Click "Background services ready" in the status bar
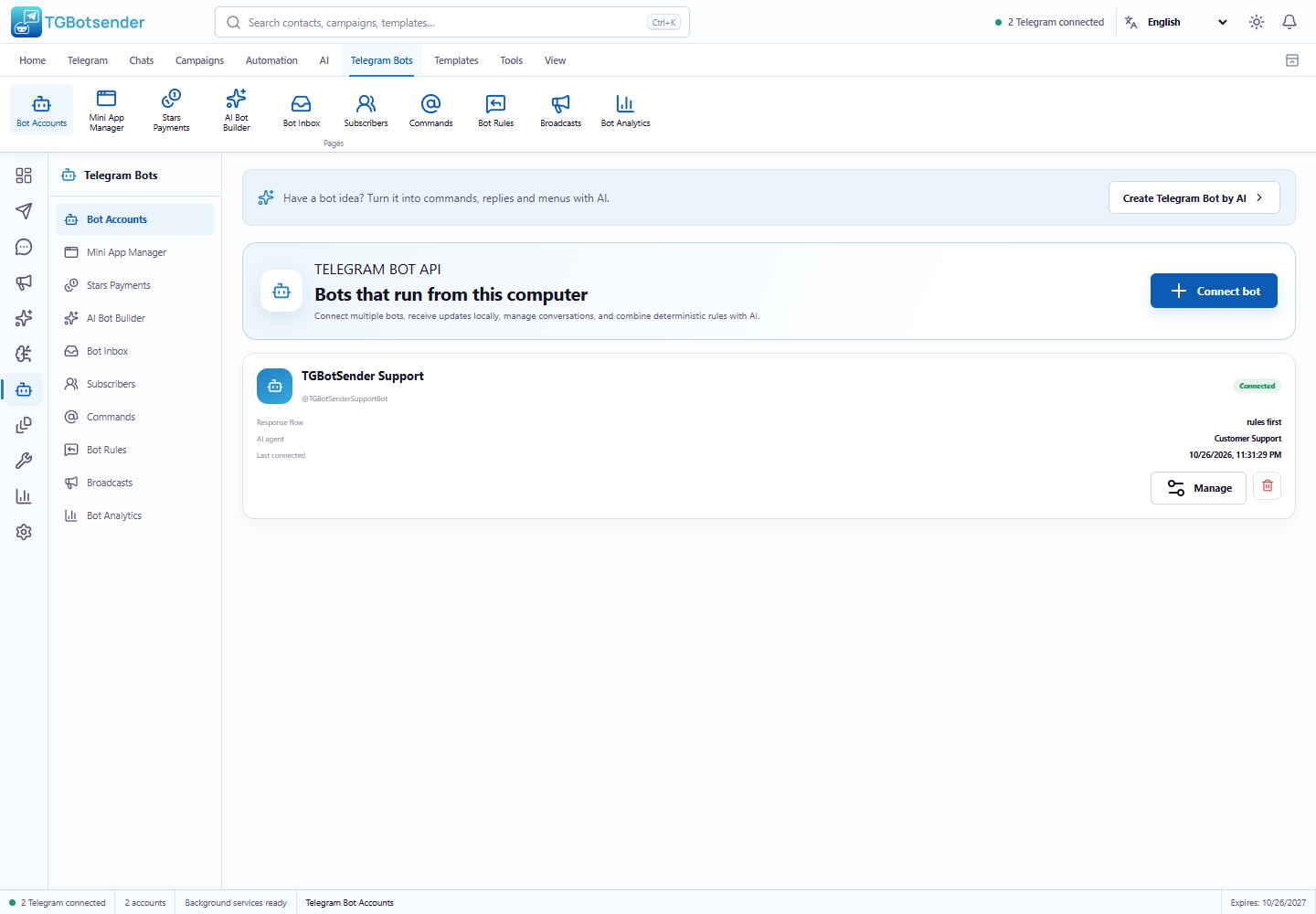 click(x=236, y=903)
